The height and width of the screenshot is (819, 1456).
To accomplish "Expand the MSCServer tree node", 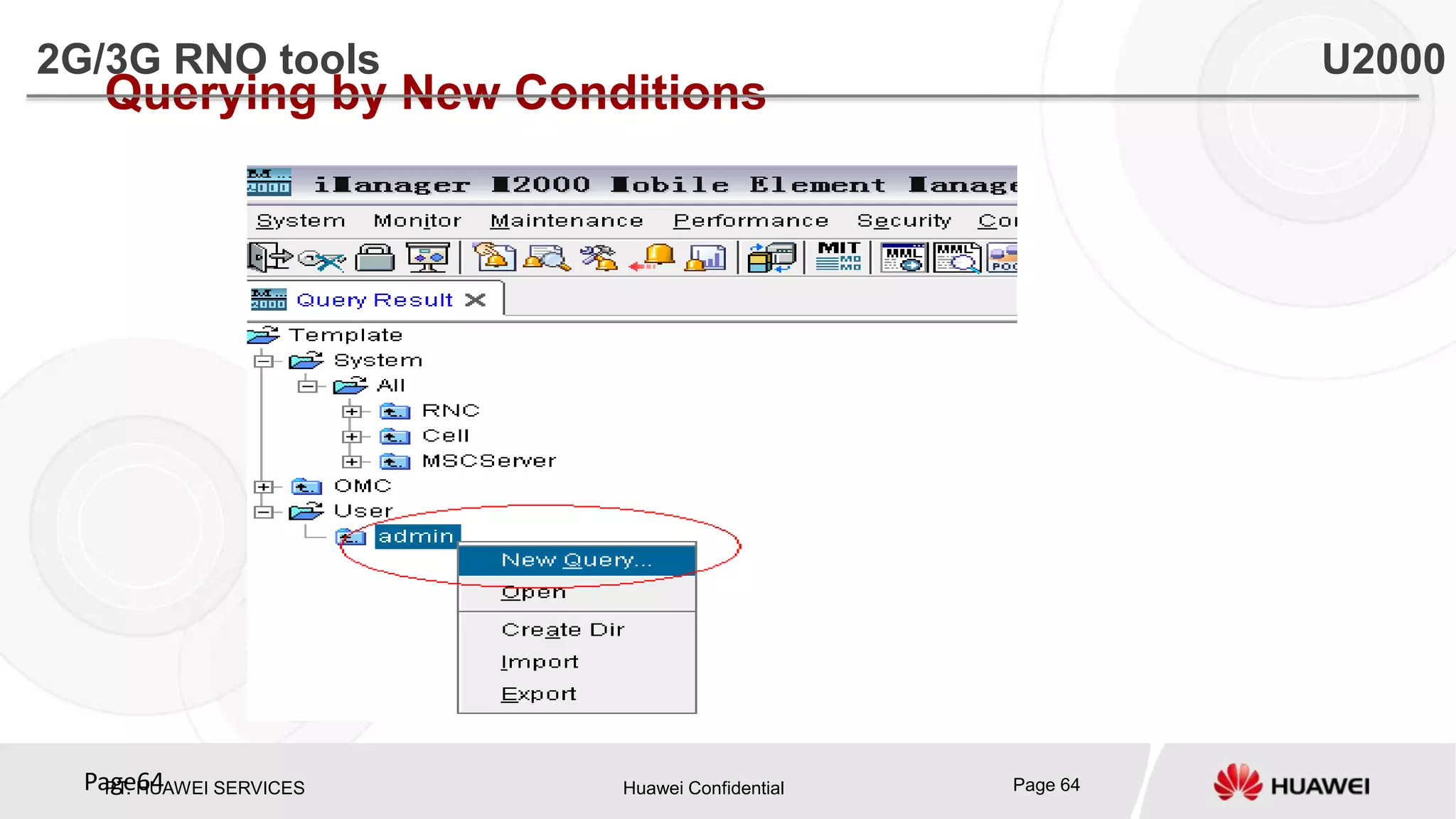I will pos(352,462).
